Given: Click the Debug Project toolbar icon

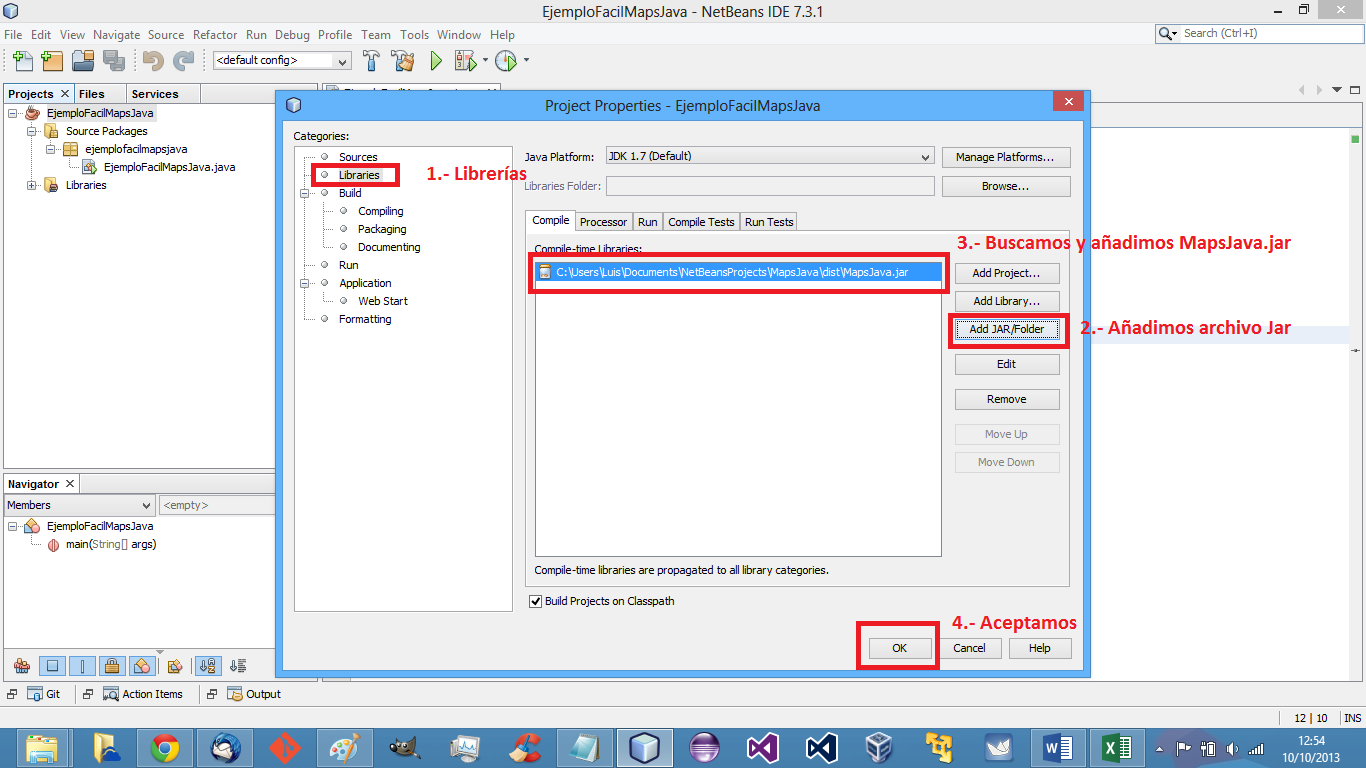Looking at the screenshot, I should click(465, 61).
